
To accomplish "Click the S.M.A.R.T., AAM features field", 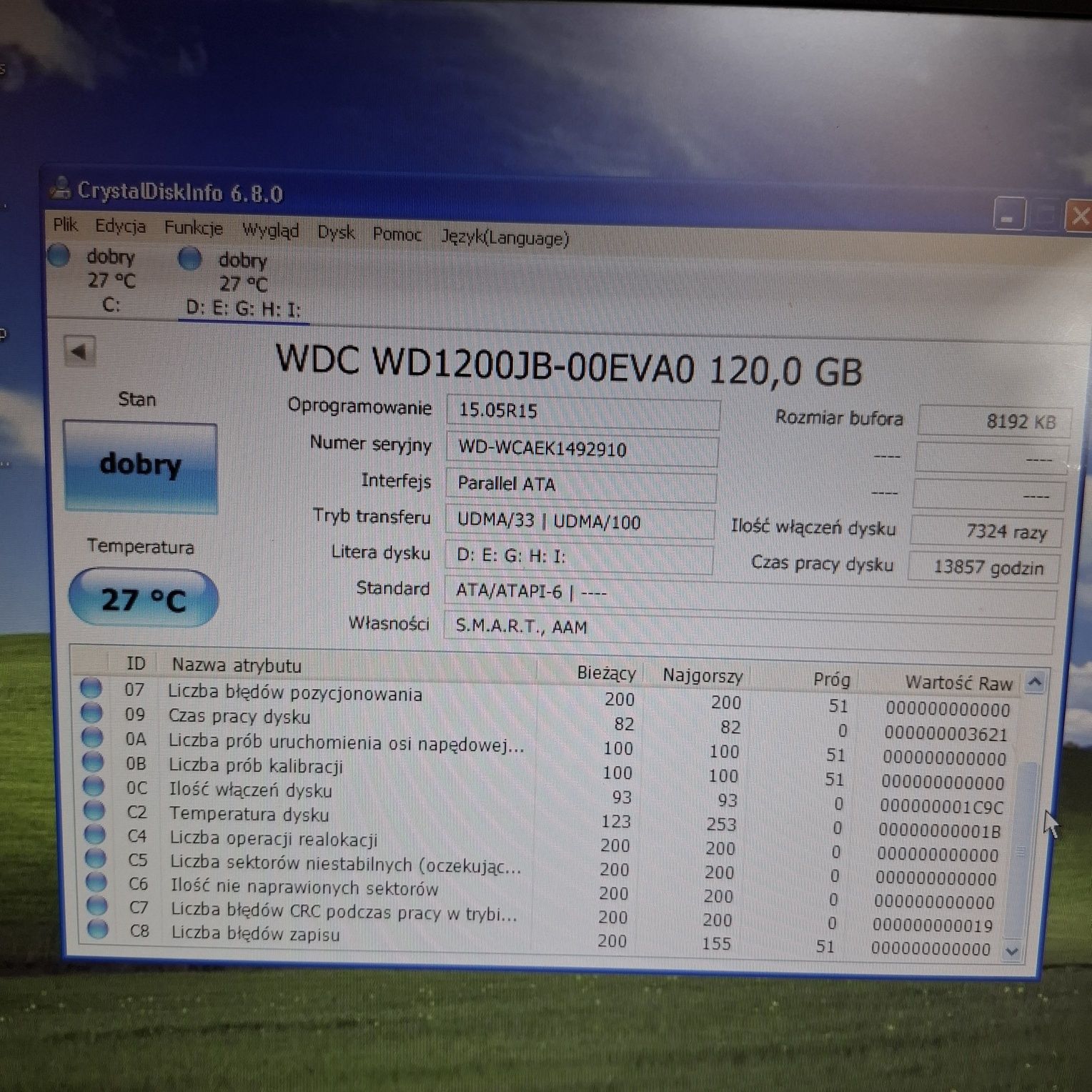I will (748, 632).
